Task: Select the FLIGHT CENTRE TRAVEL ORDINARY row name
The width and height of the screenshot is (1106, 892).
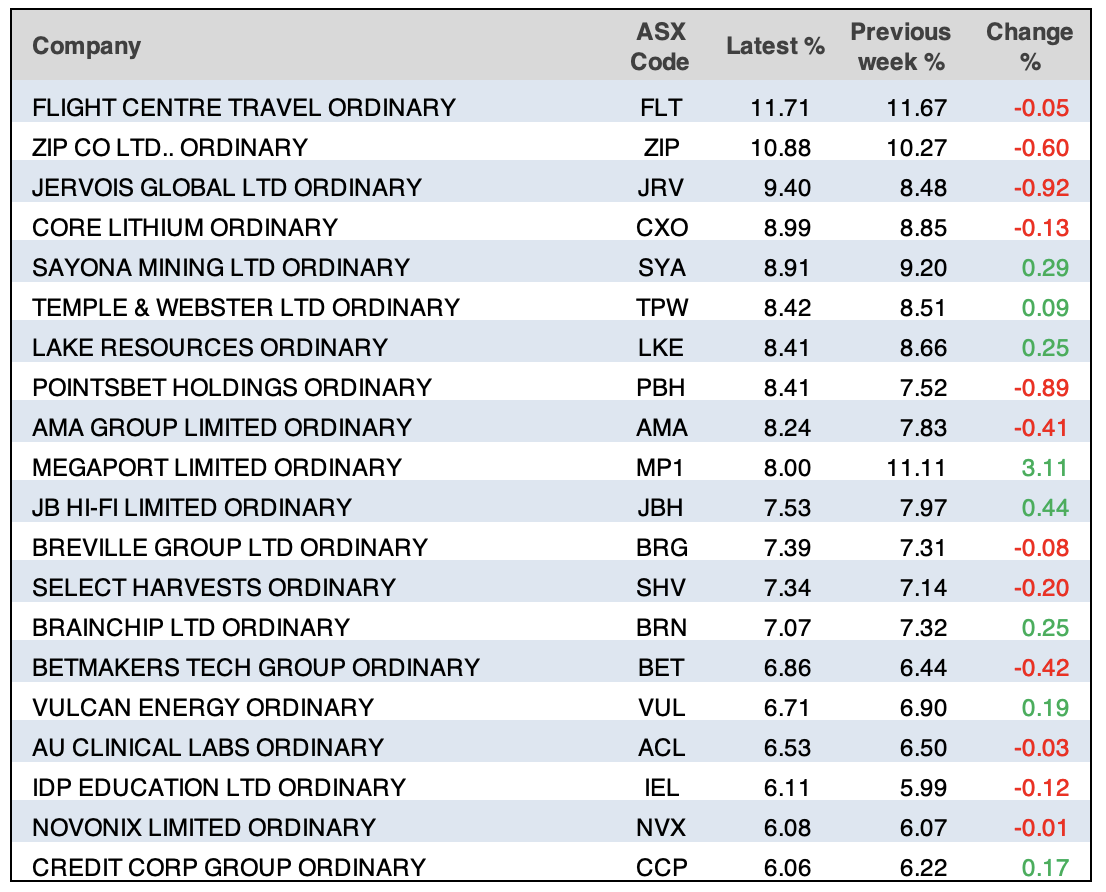Action: coord(243,107)
